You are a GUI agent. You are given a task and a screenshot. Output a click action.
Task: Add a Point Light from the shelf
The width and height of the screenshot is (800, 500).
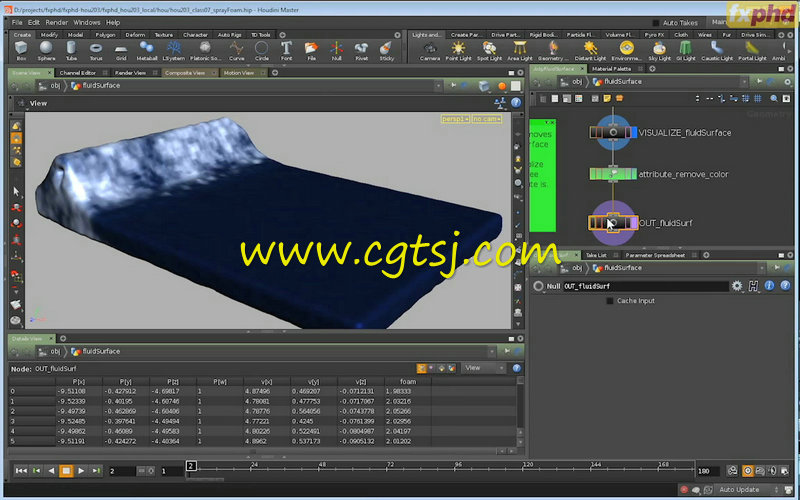(x=458, y=51)
